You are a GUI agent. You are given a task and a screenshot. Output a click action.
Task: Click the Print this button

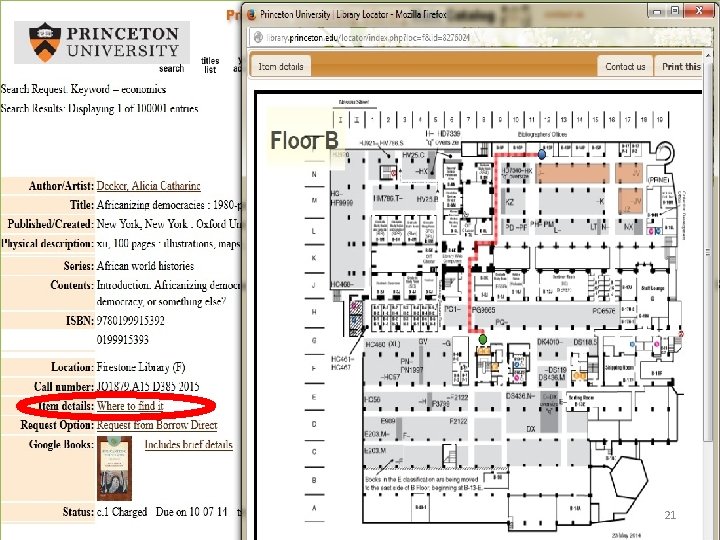681,67
